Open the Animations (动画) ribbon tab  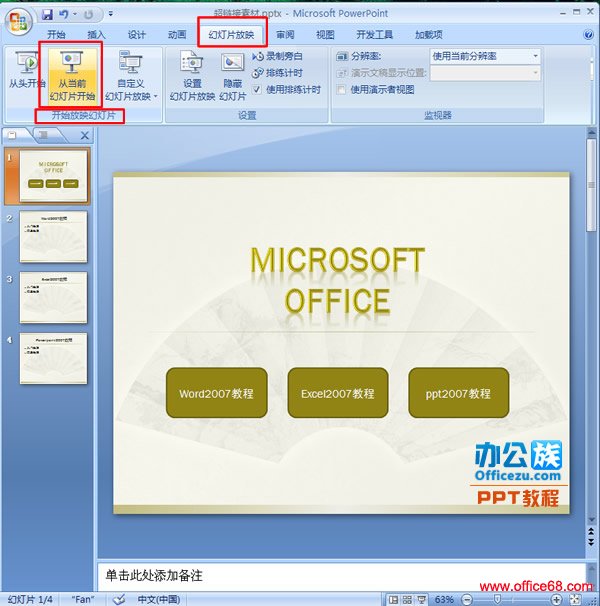pos(177,35)
